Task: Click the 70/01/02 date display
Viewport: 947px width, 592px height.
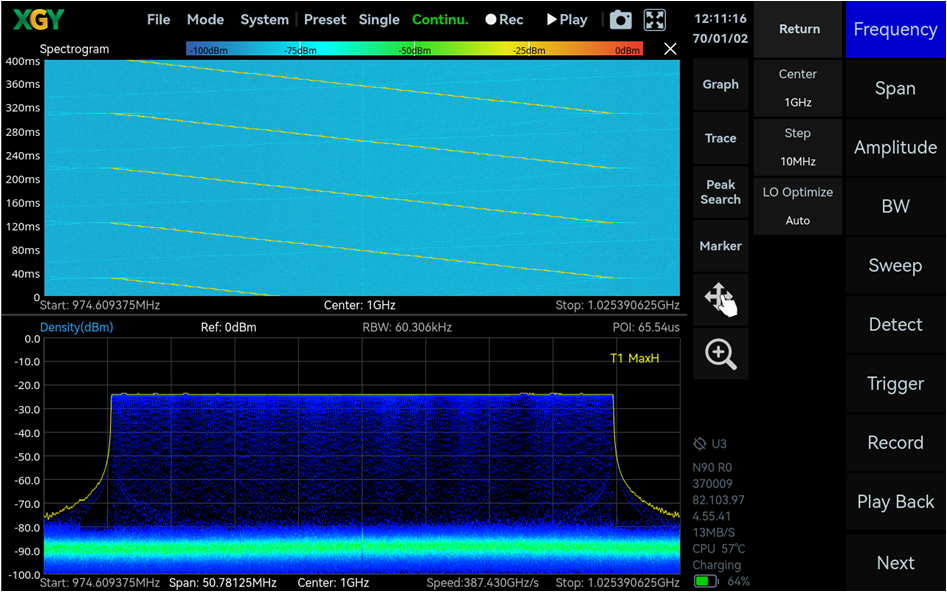Action: click(720, 39)
